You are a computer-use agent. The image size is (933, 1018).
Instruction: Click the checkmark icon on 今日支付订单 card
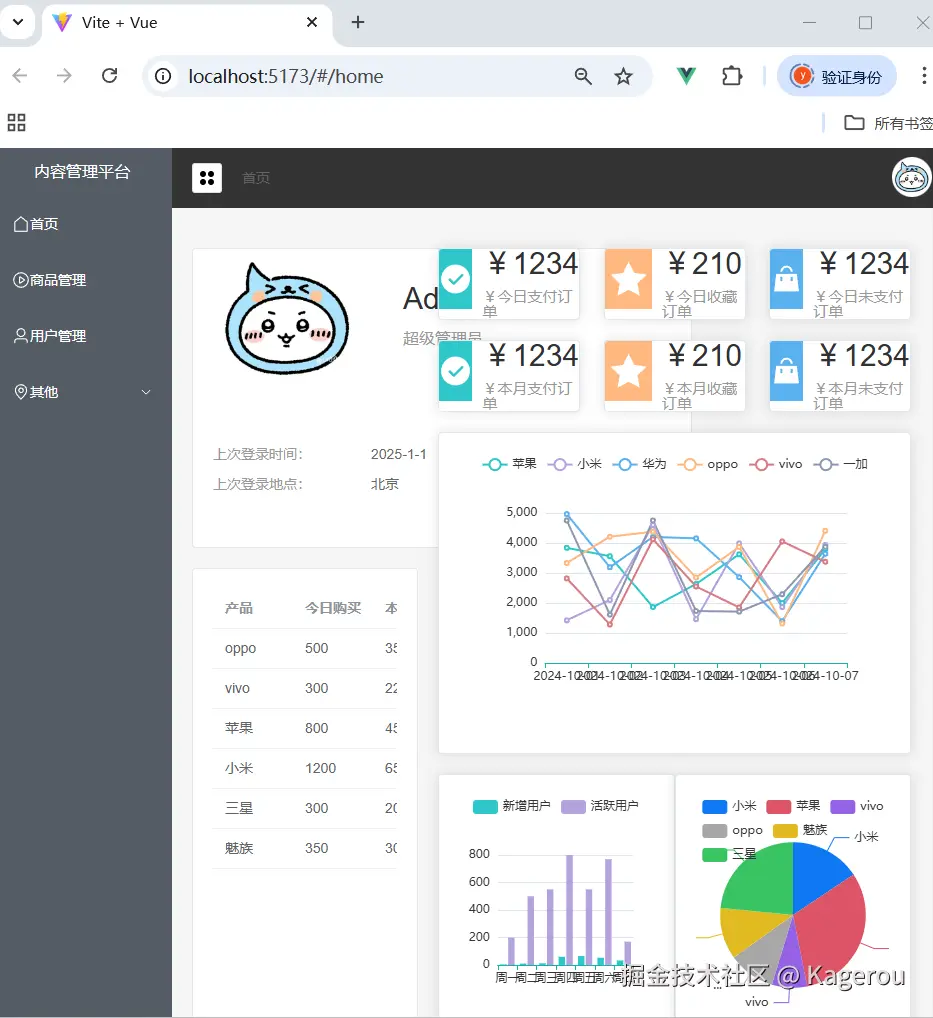point(455,279)
